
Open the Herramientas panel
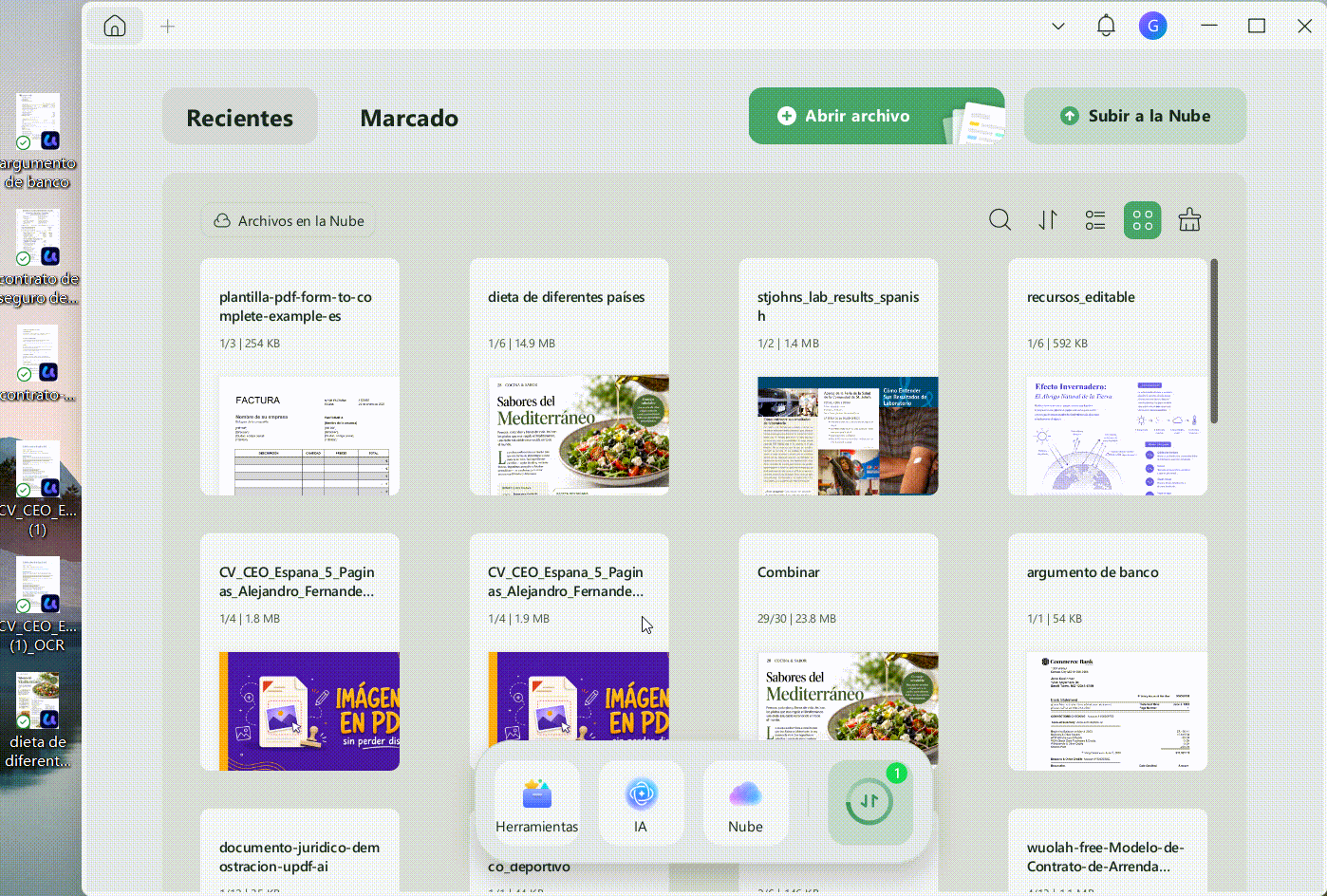coord(537,803)
